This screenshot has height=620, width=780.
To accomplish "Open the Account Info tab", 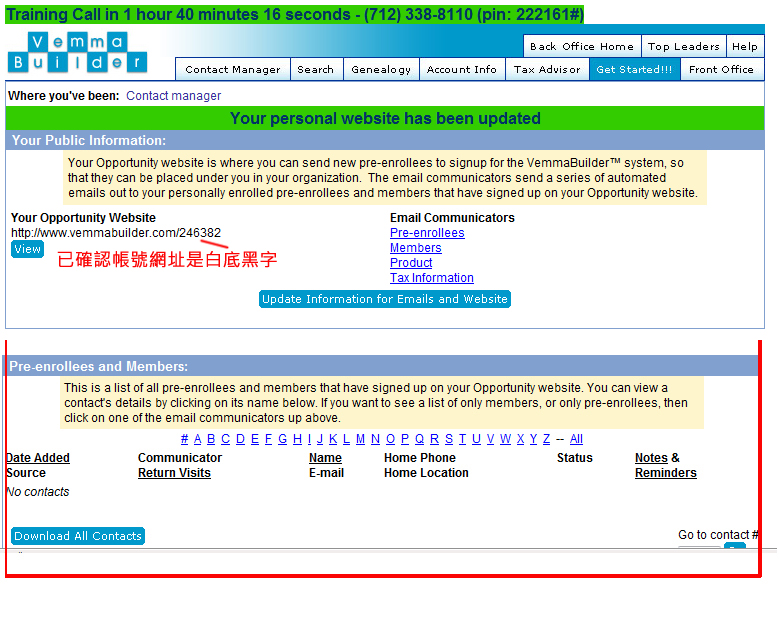I will 462,69.
